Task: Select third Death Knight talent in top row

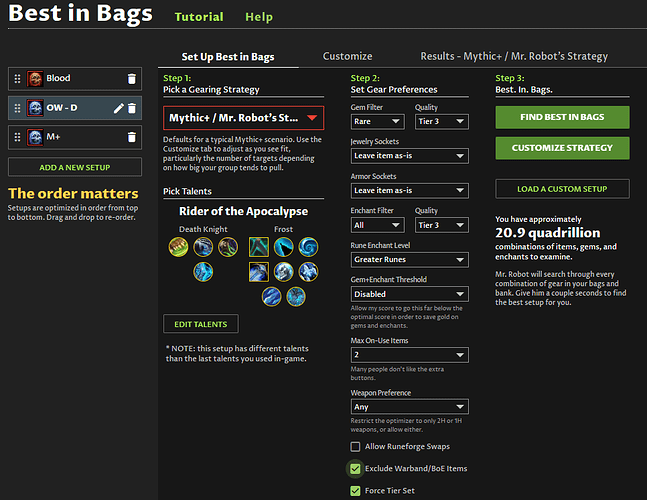Action: (x=228, y=247)
